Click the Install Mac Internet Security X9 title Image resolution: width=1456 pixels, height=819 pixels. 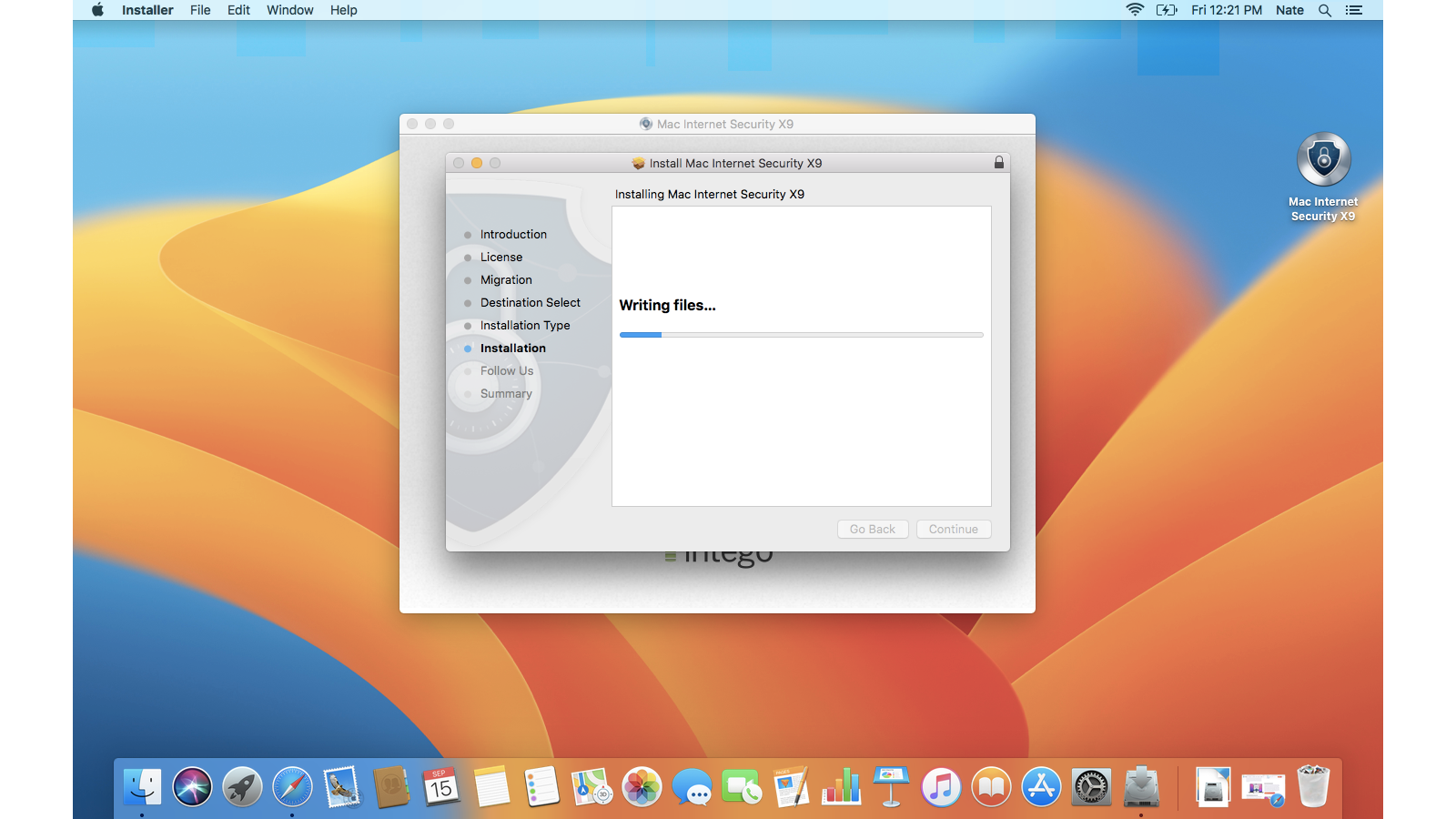click(x=735, y=164)
